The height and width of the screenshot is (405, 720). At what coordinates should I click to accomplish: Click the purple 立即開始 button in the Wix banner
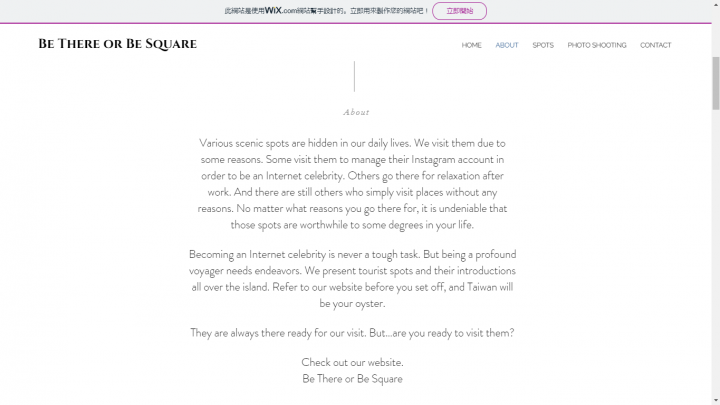point(459,11)
